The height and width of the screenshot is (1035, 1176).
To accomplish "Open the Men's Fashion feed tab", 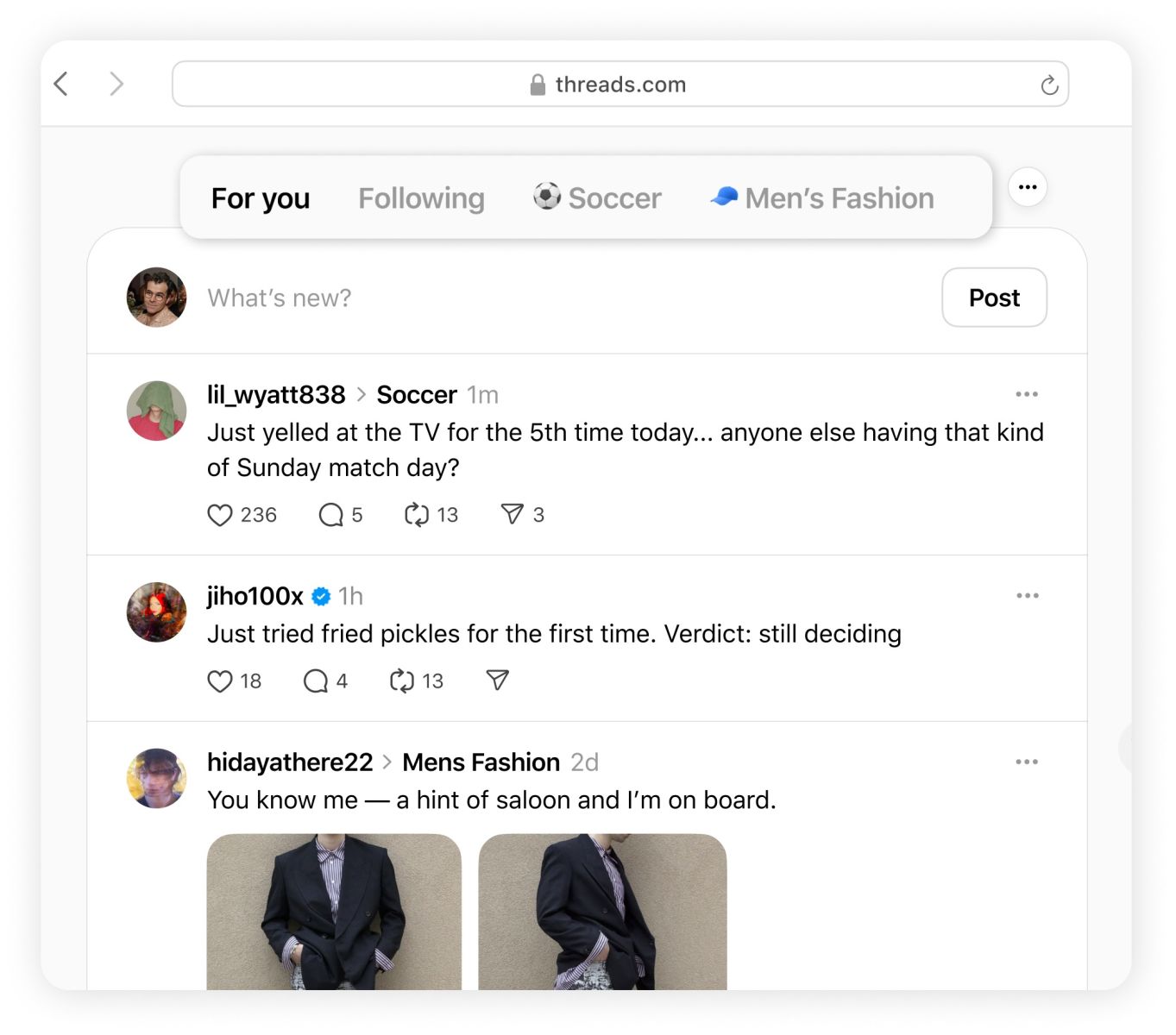I will pos(822,198).
